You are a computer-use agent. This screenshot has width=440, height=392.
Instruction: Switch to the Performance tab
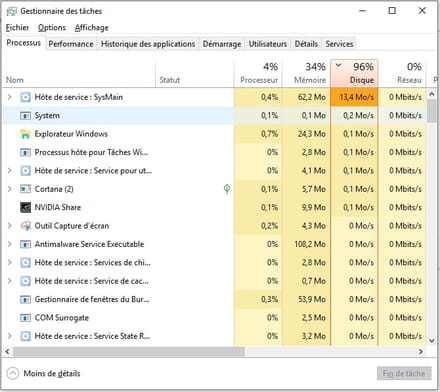(x=71, y=44)
